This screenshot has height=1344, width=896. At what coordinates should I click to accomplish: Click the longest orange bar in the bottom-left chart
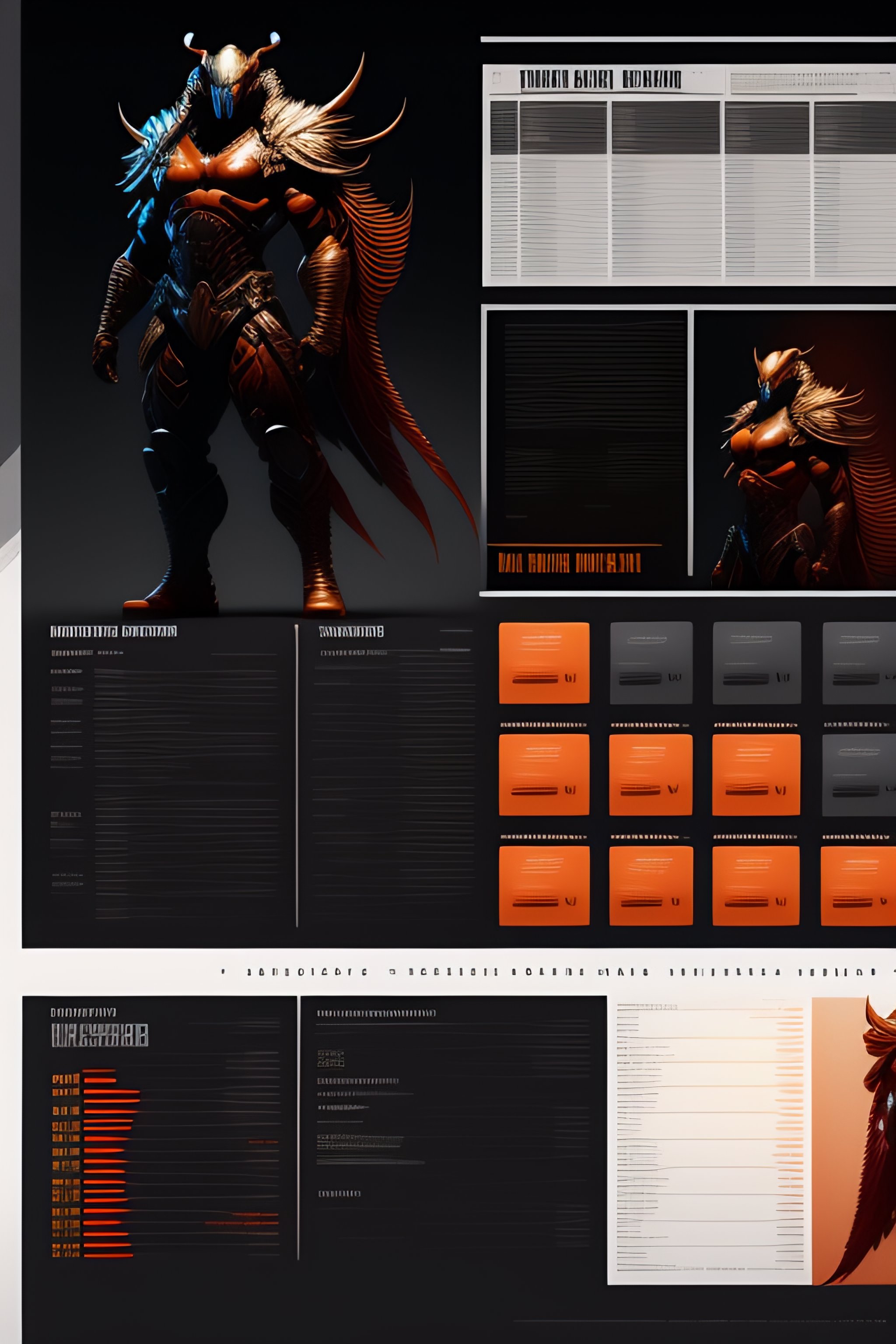click(x=112, y=1092)
